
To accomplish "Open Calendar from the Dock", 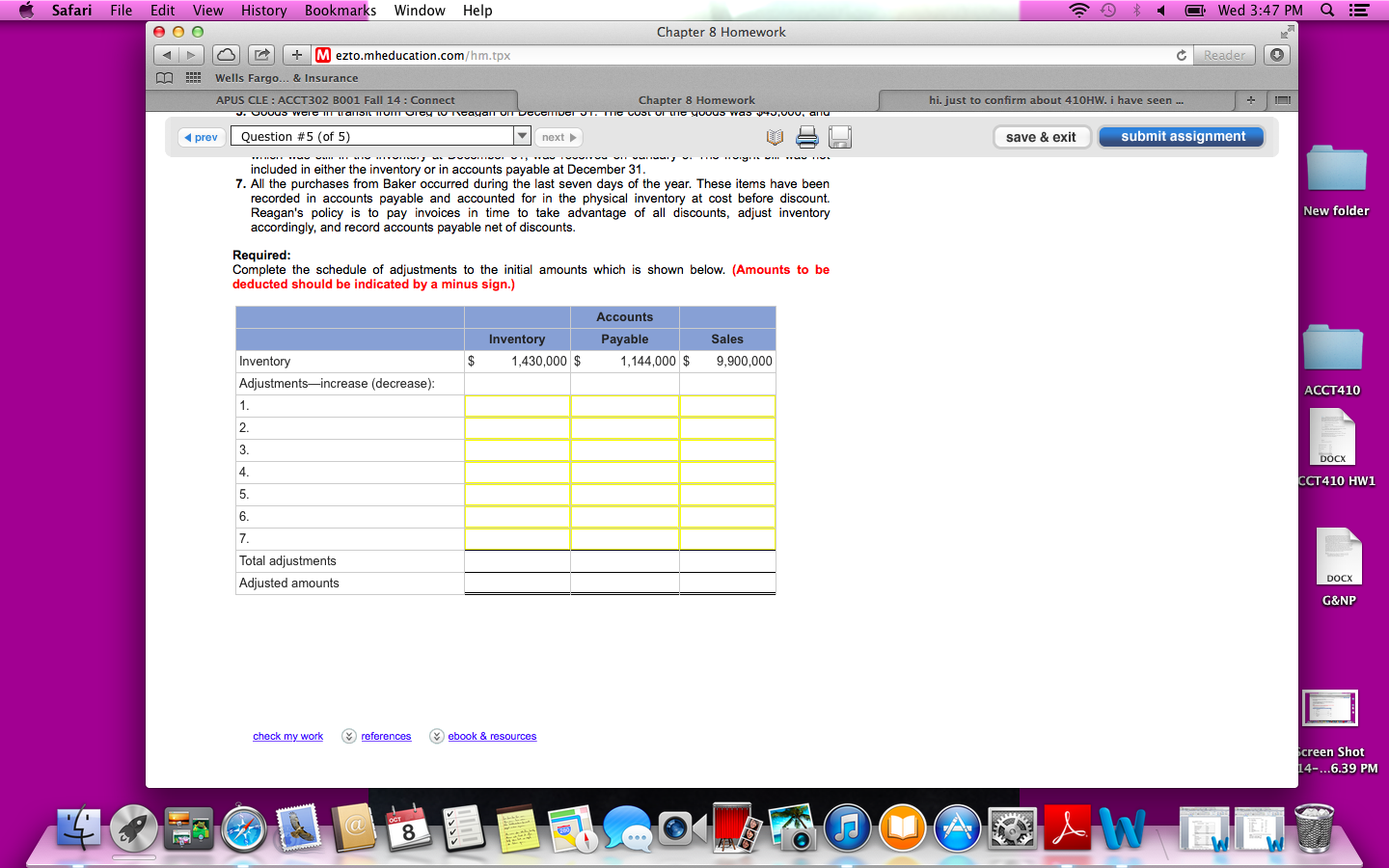I will [408, 827].
